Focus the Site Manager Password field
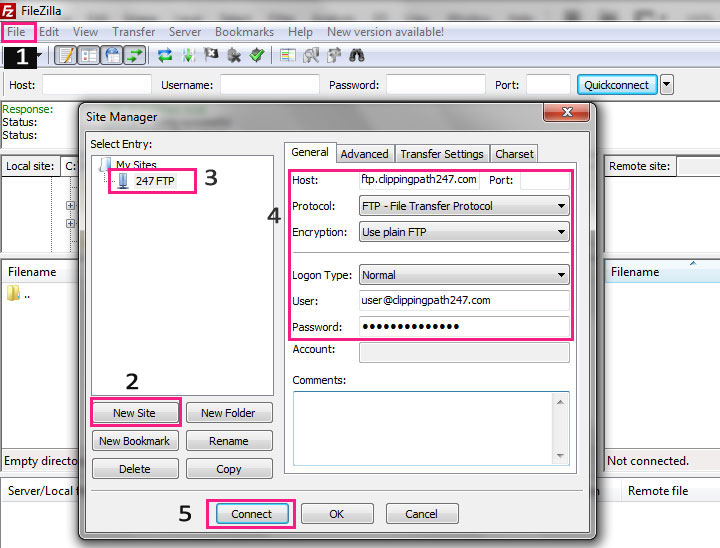 click(464, 327)
